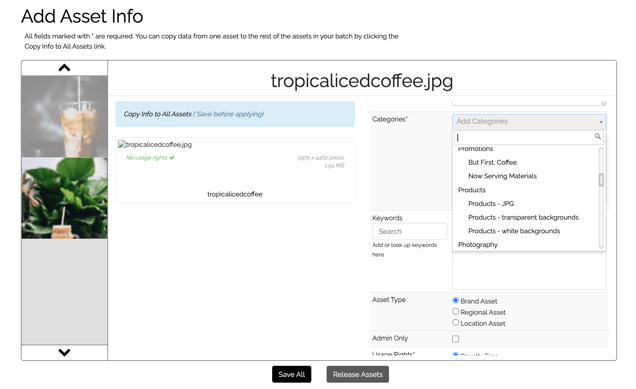Click the No usage rights status text

(146, 158)
